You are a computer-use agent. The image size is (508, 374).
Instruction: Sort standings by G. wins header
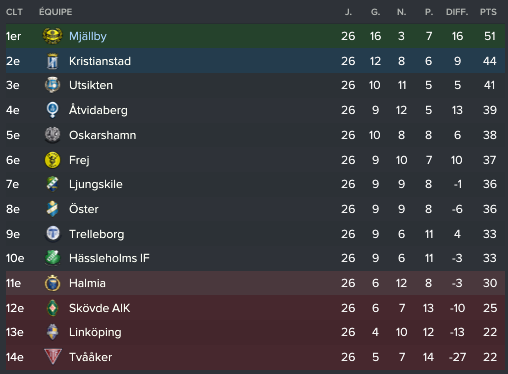[x=375, y=12]
